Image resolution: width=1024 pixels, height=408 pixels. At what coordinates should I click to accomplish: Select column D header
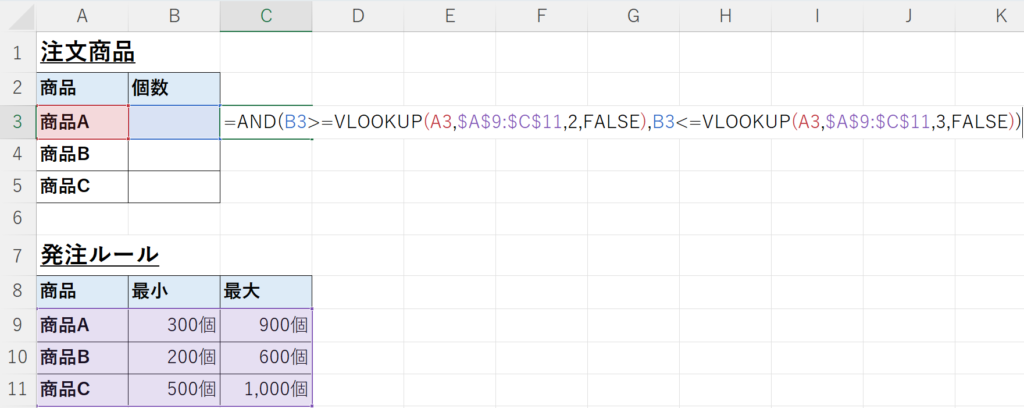point(358,16)
